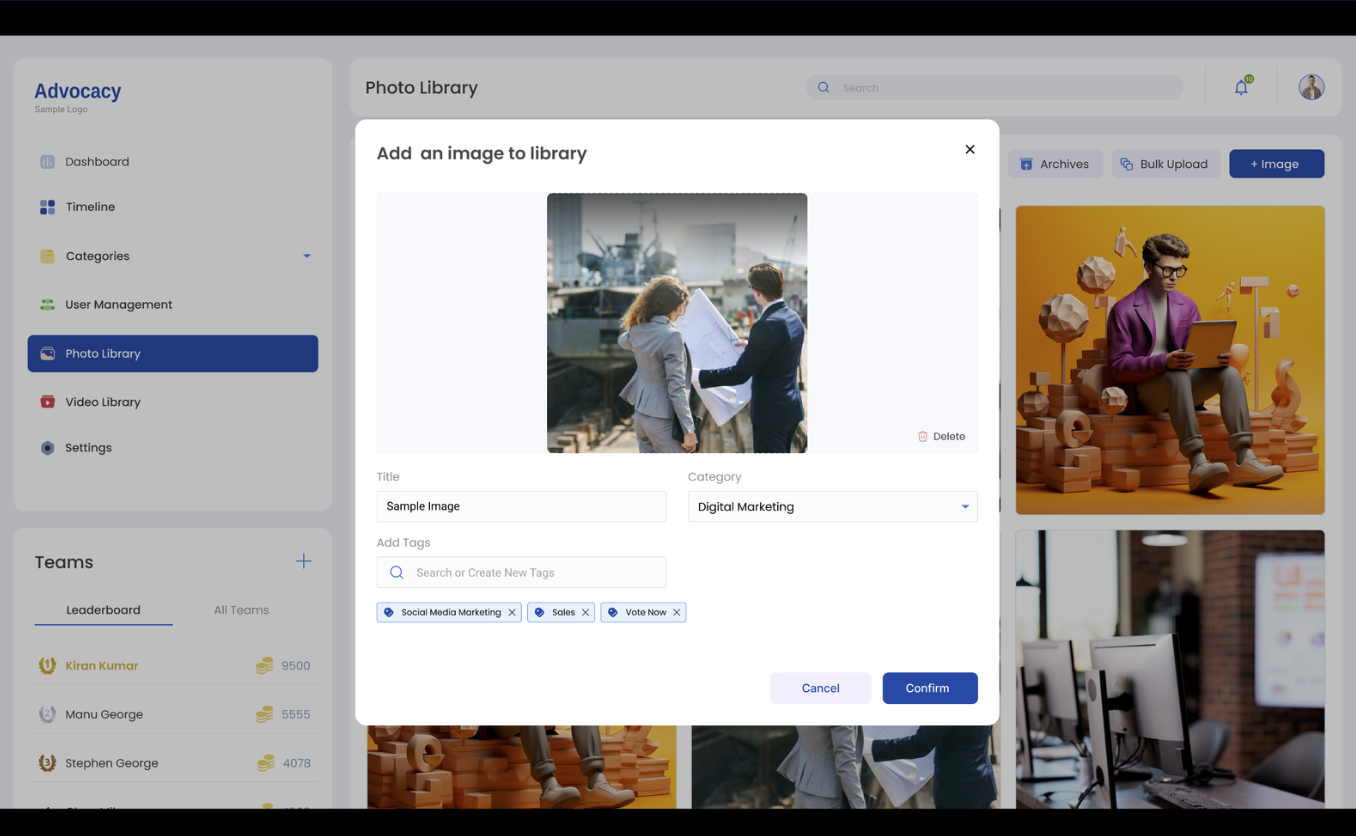Switch to the All Teams tab

click(x=241, y=609)
